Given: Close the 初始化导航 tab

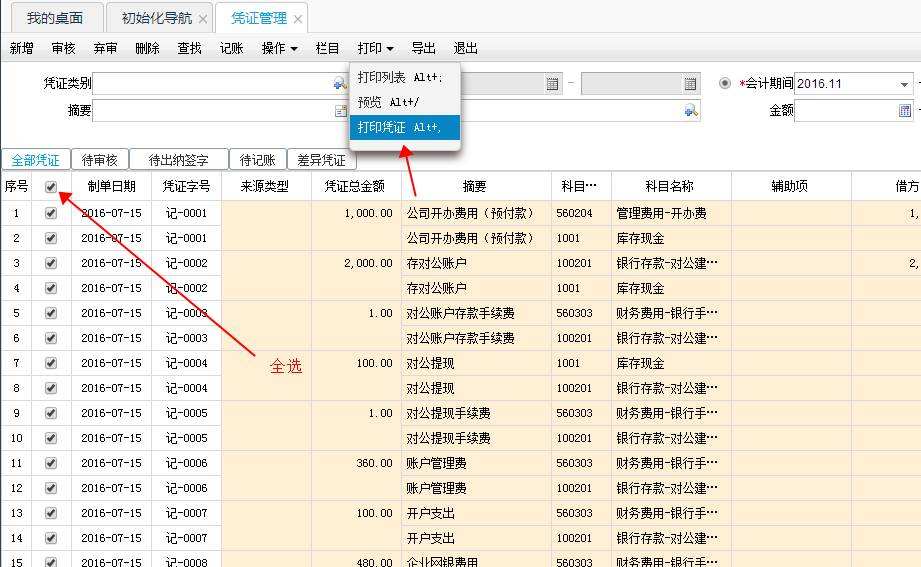Looking at the screenshot, I should [x=203, y=19].
